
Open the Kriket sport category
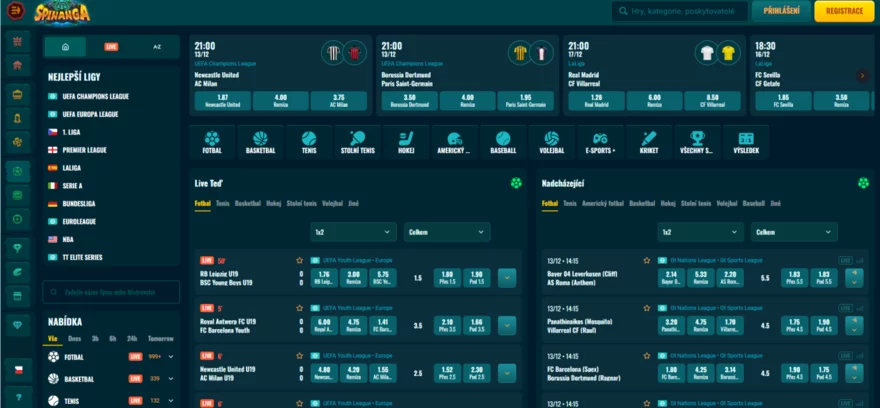pyautogui.click(x=648, y=142)
